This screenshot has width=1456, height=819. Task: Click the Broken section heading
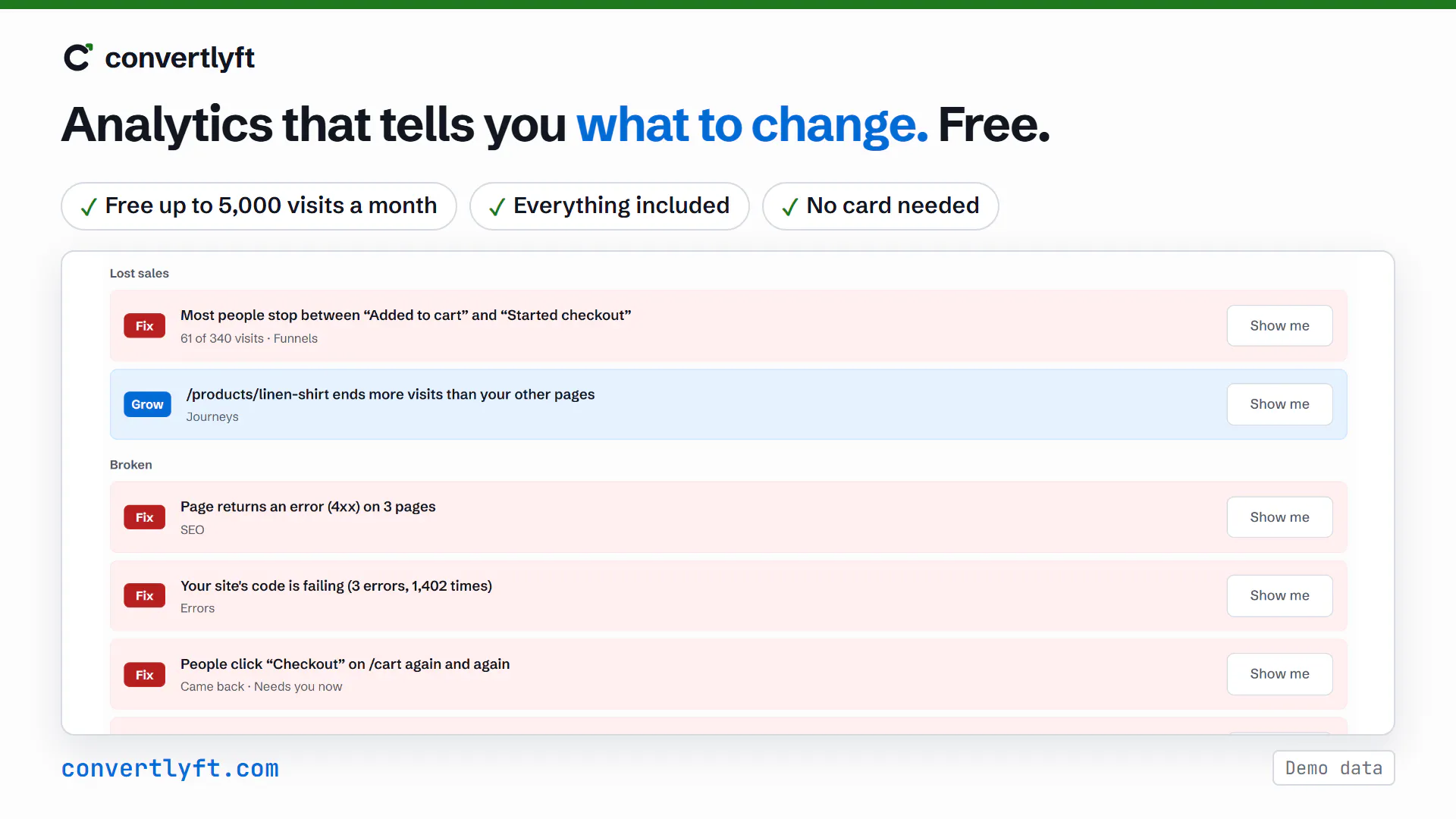pos(130,465)
